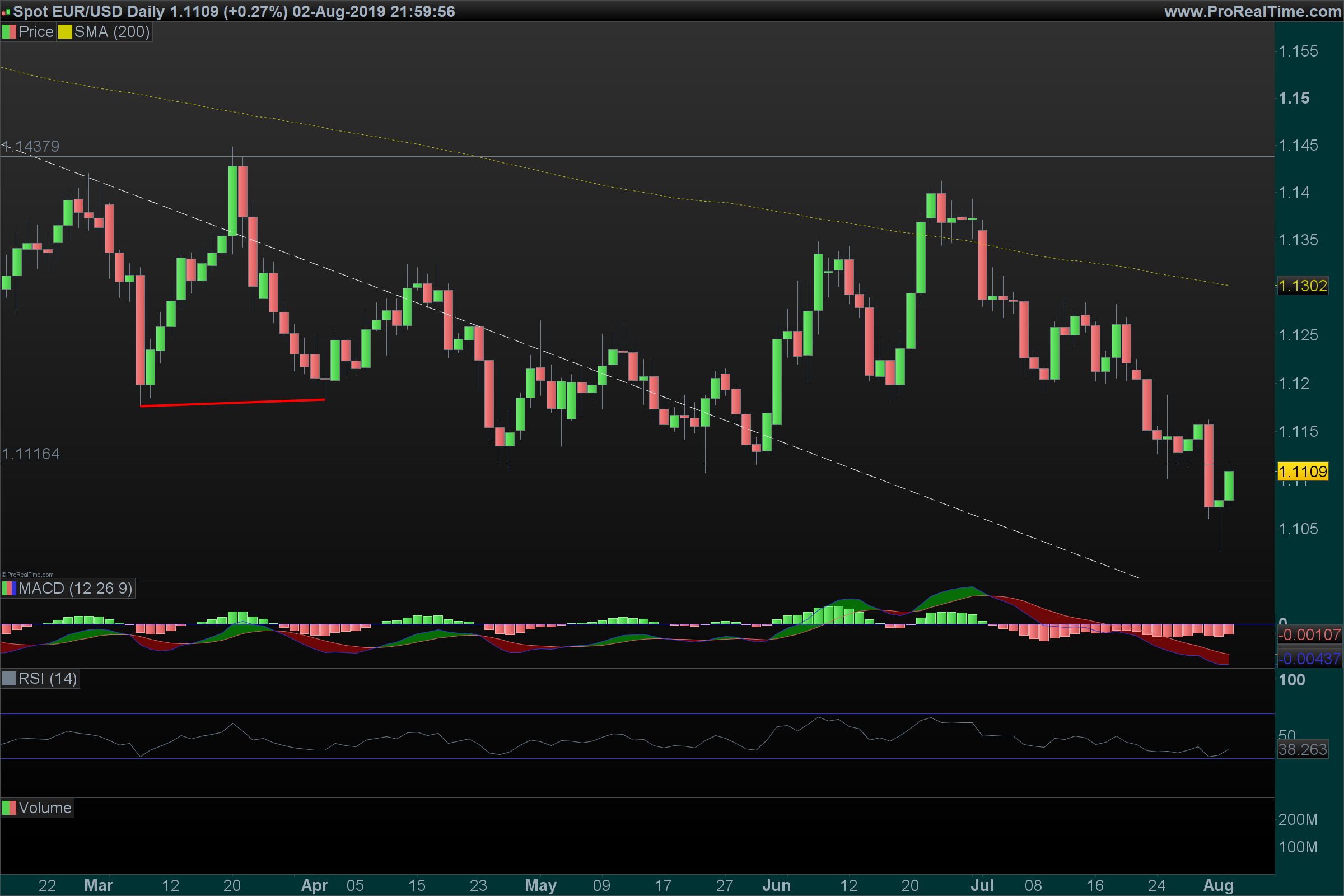Click the 1.1302 SMA value tag
The width and height of the screenshot is (1344, 896).
[1303, 286]
